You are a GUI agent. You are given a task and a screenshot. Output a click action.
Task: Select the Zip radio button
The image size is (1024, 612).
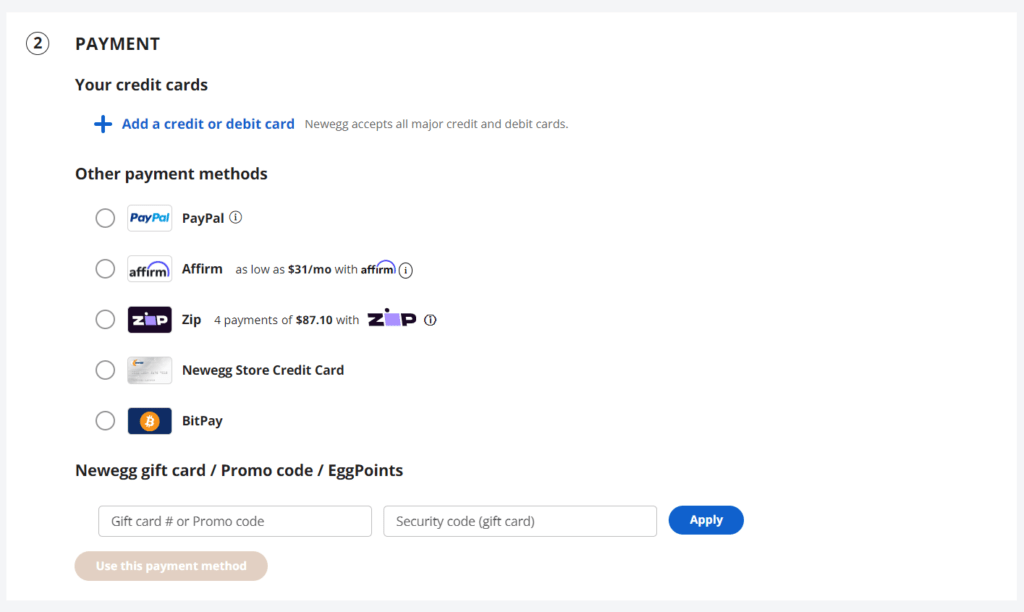pos(105,319)
